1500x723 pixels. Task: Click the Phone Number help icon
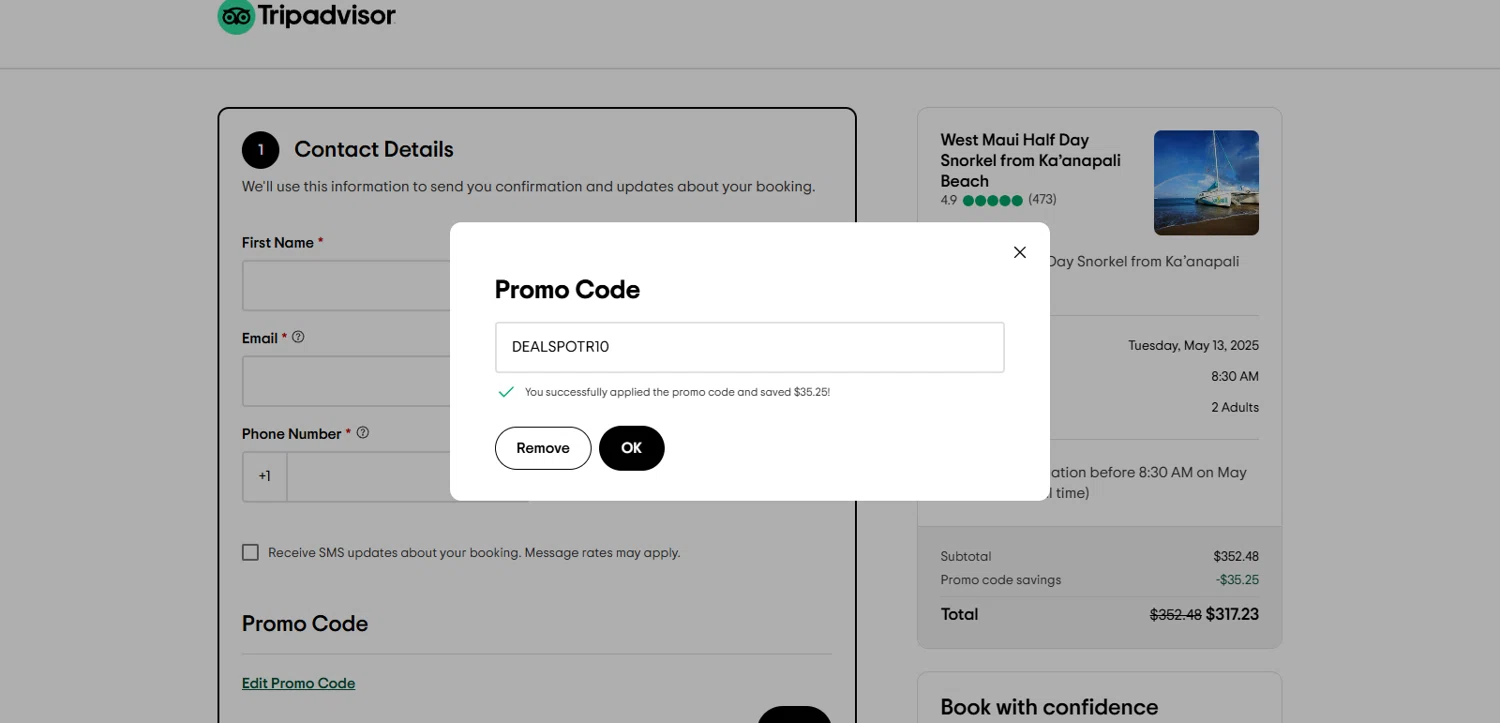point(363,433)
